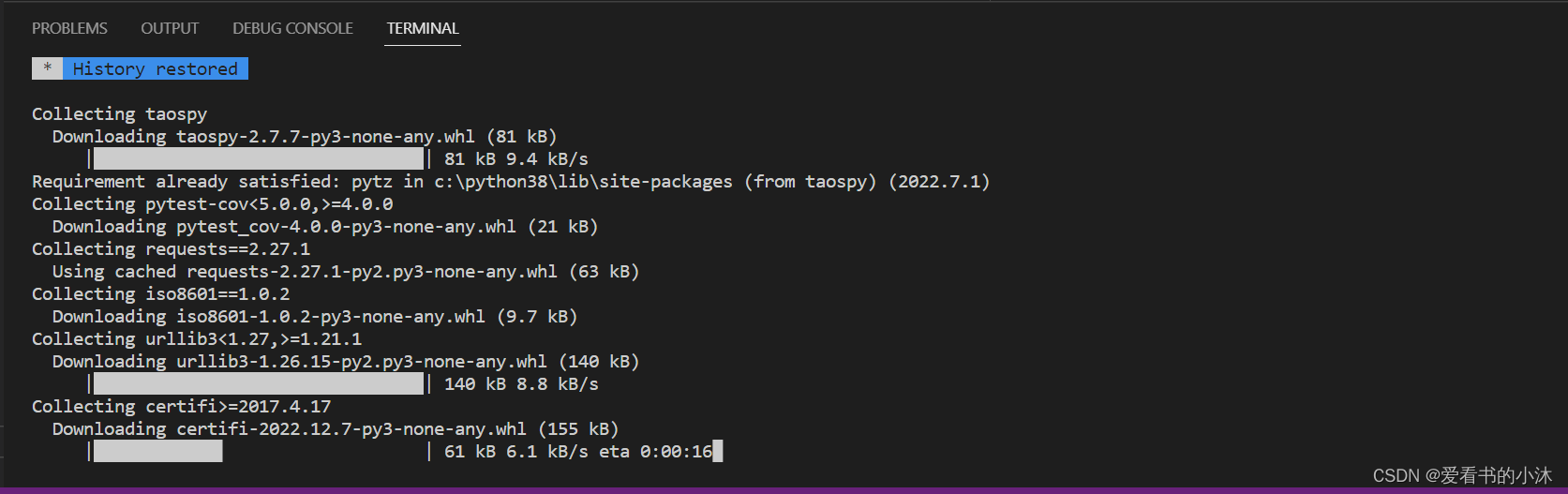Click the terminal cursor after eta 0:00:16
Image resolution: width=1568 pixels, height=494 pixels.
pos(718,451)
